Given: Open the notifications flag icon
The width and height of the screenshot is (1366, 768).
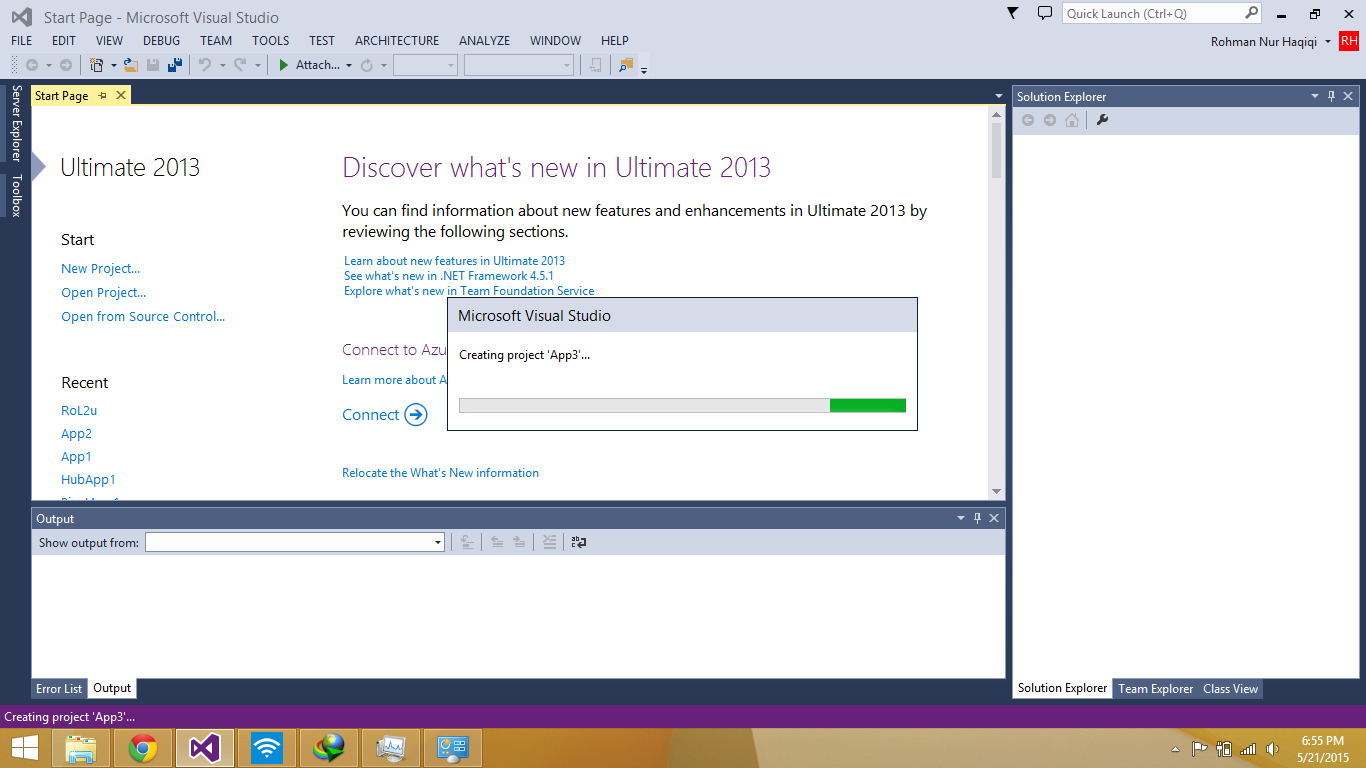Looking at the screenshot, I should (x=1012, y=13).
